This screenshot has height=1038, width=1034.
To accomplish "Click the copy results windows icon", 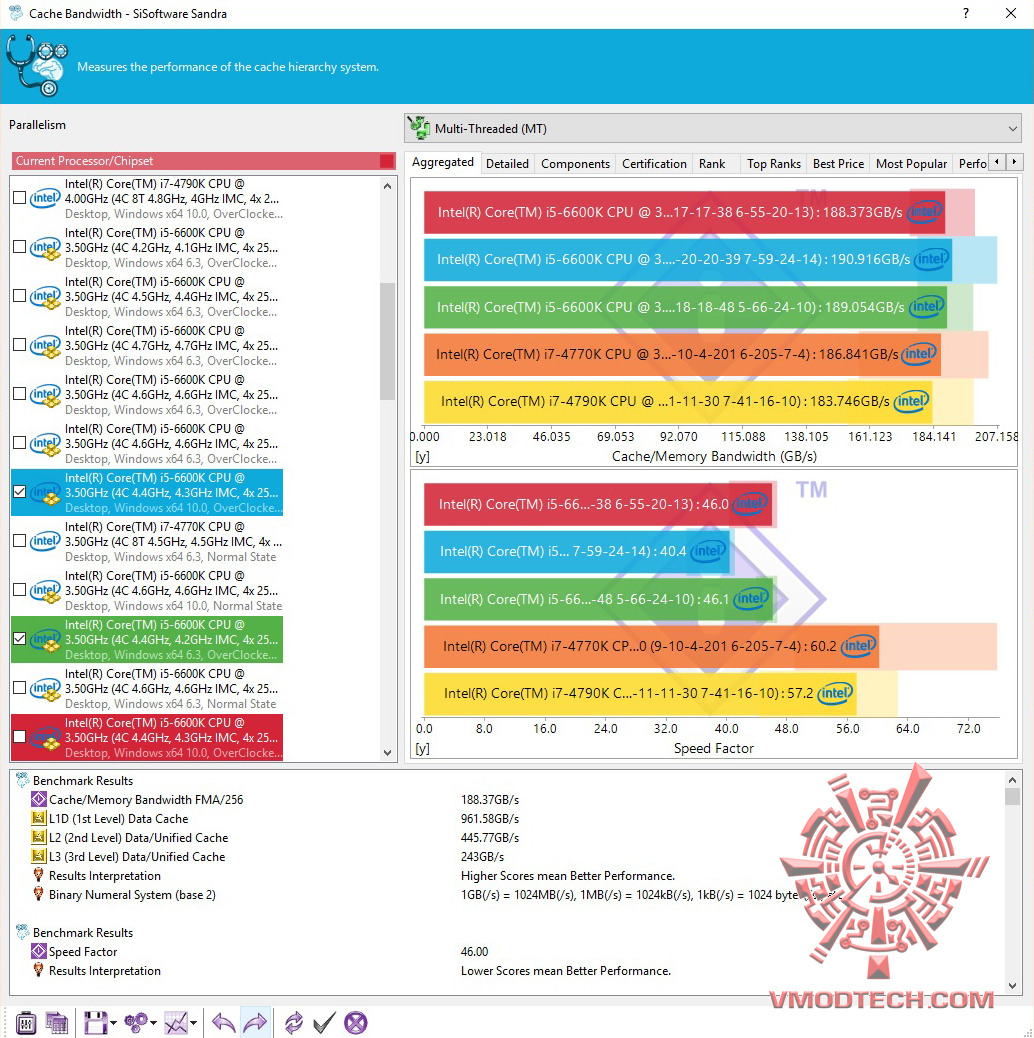I will [x=57, y=1023].
